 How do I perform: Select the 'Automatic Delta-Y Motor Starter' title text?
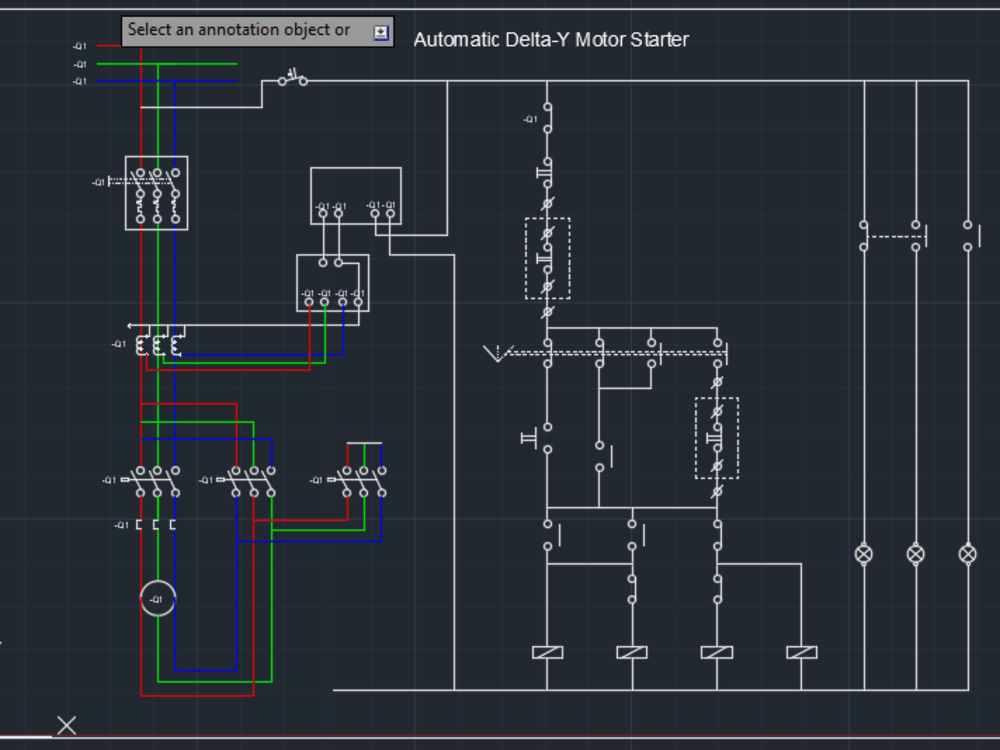click(x=551, y=40)
